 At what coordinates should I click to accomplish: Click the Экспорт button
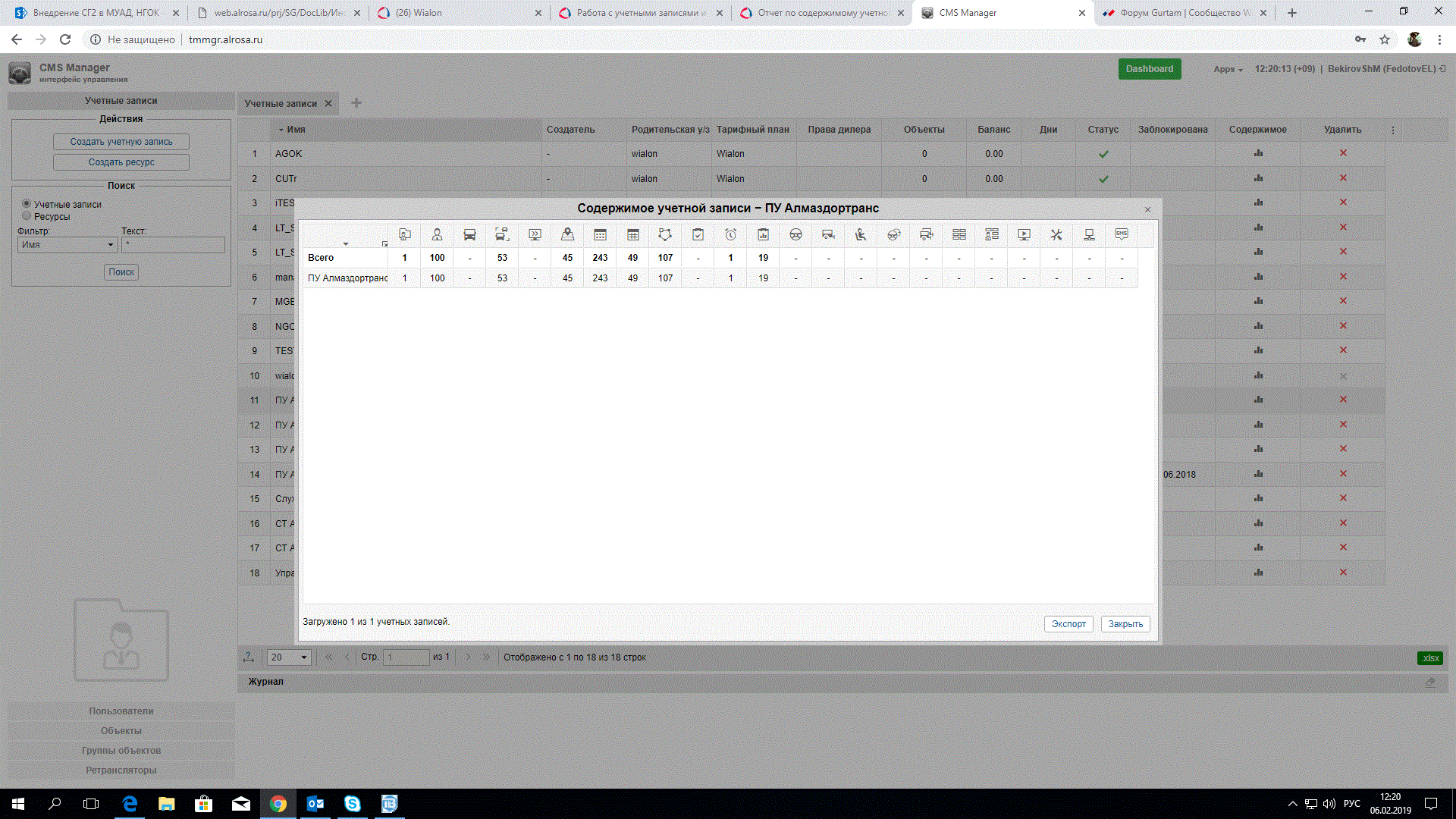point(1068,624)
